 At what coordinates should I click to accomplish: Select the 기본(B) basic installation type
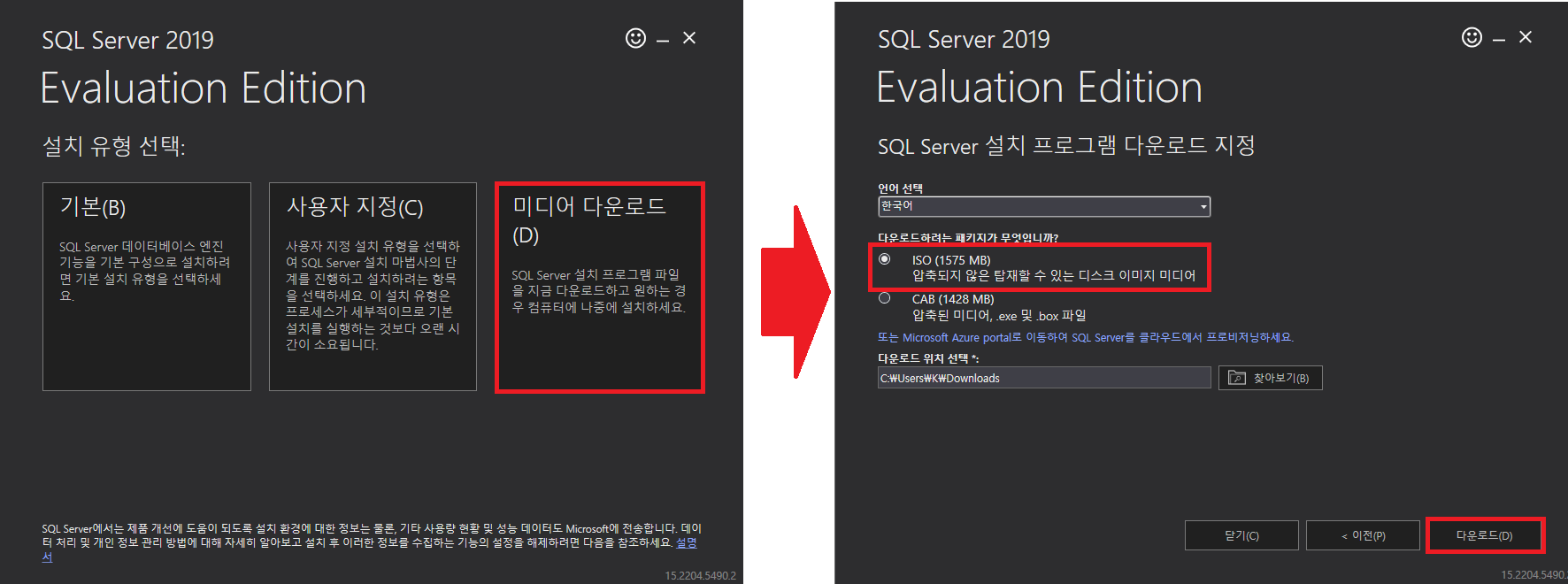pos(147,287)
